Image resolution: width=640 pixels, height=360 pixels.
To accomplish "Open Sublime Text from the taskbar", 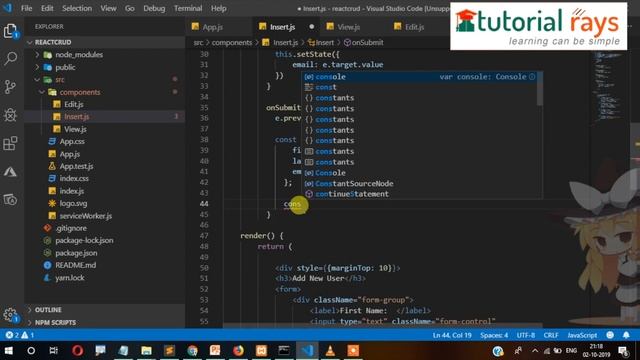I will [169, 351].
